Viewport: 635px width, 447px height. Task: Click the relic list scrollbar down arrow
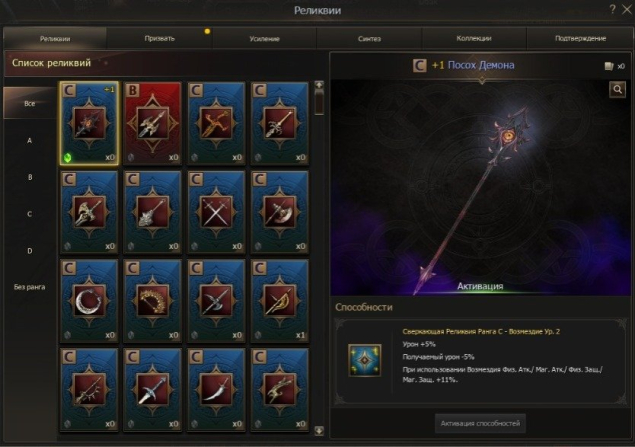pyautogui.click(x=319, y=430)
